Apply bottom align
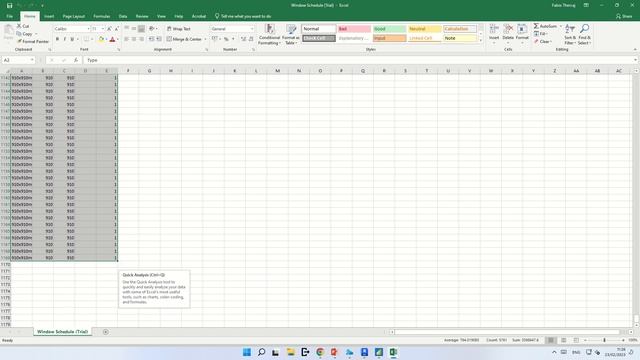The height and width of the screenshot is (360, 640). click(x=141, y=29)
